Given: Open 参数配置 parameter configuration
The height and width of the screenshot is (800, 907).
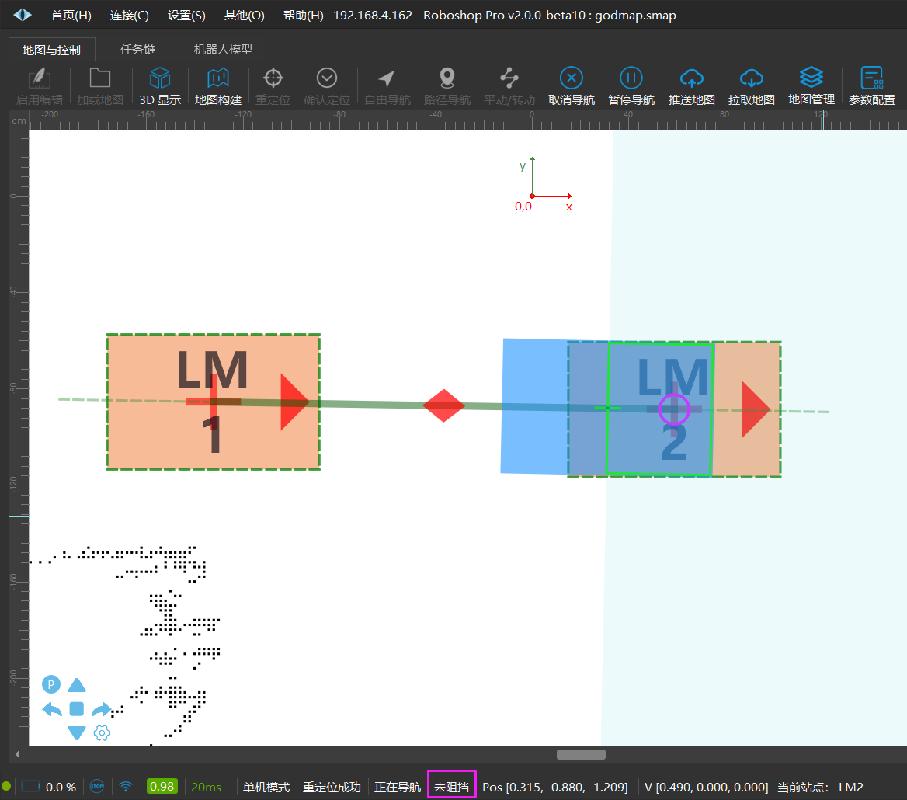Looking at the screenshot, I should (872, 80).
